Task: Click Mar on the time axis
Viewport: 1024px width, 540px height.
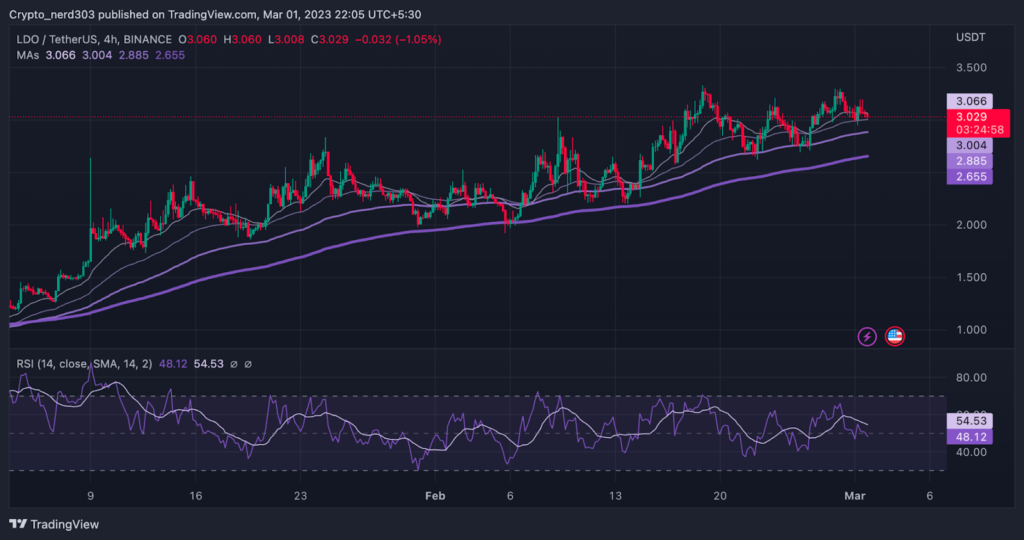Action: 855,496
